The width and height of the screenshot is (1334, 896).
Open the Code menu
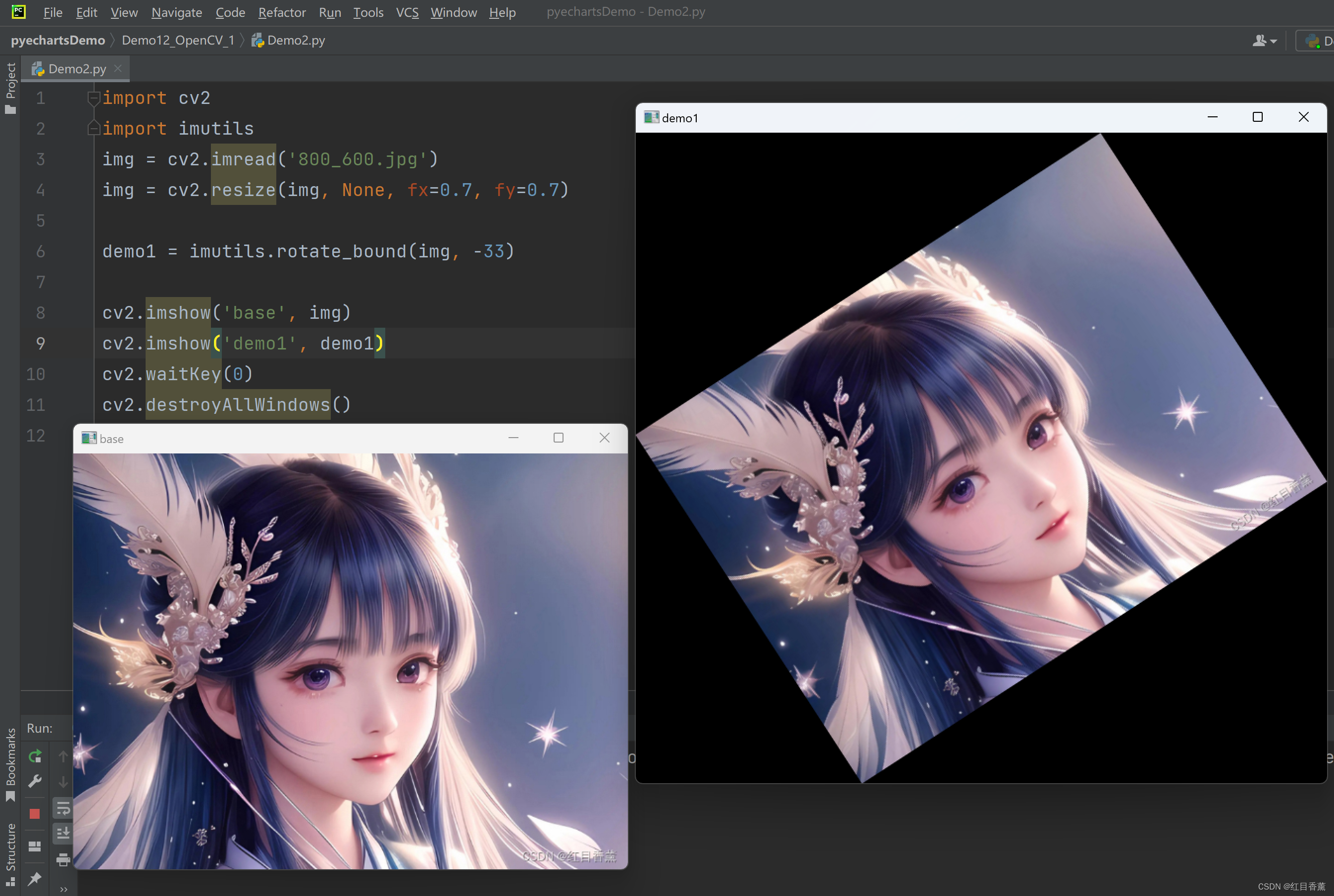[x=230, y=12]
